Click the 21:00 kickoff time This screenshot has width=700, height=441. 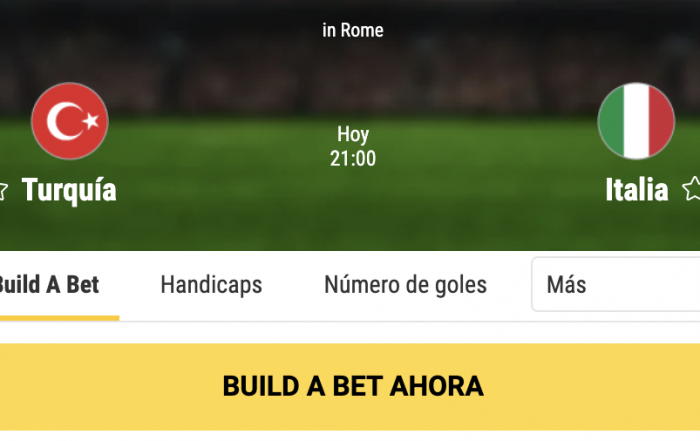tap(353, 158)
